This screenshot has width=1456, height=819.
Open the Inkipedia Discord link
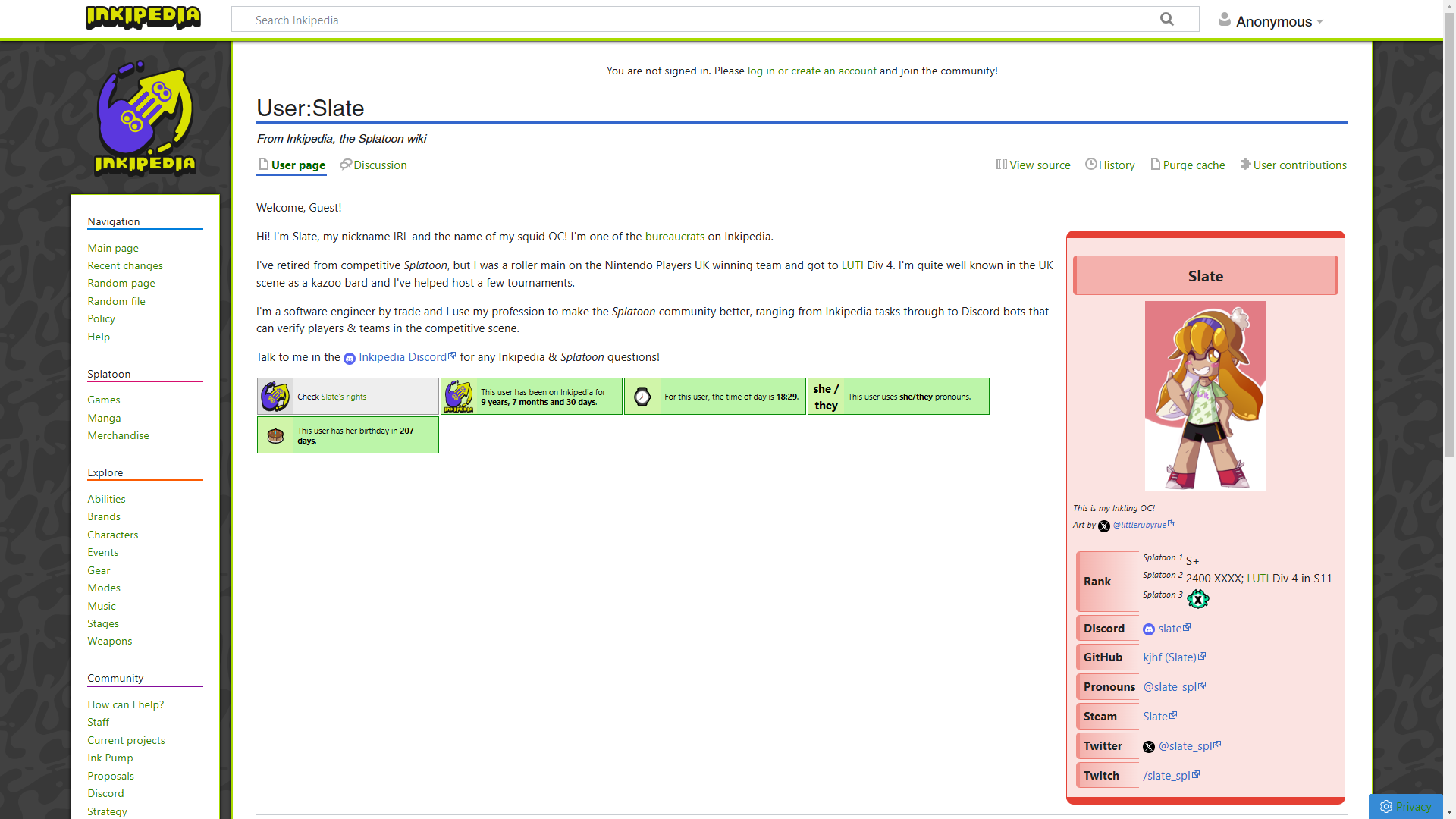[403, 357]
